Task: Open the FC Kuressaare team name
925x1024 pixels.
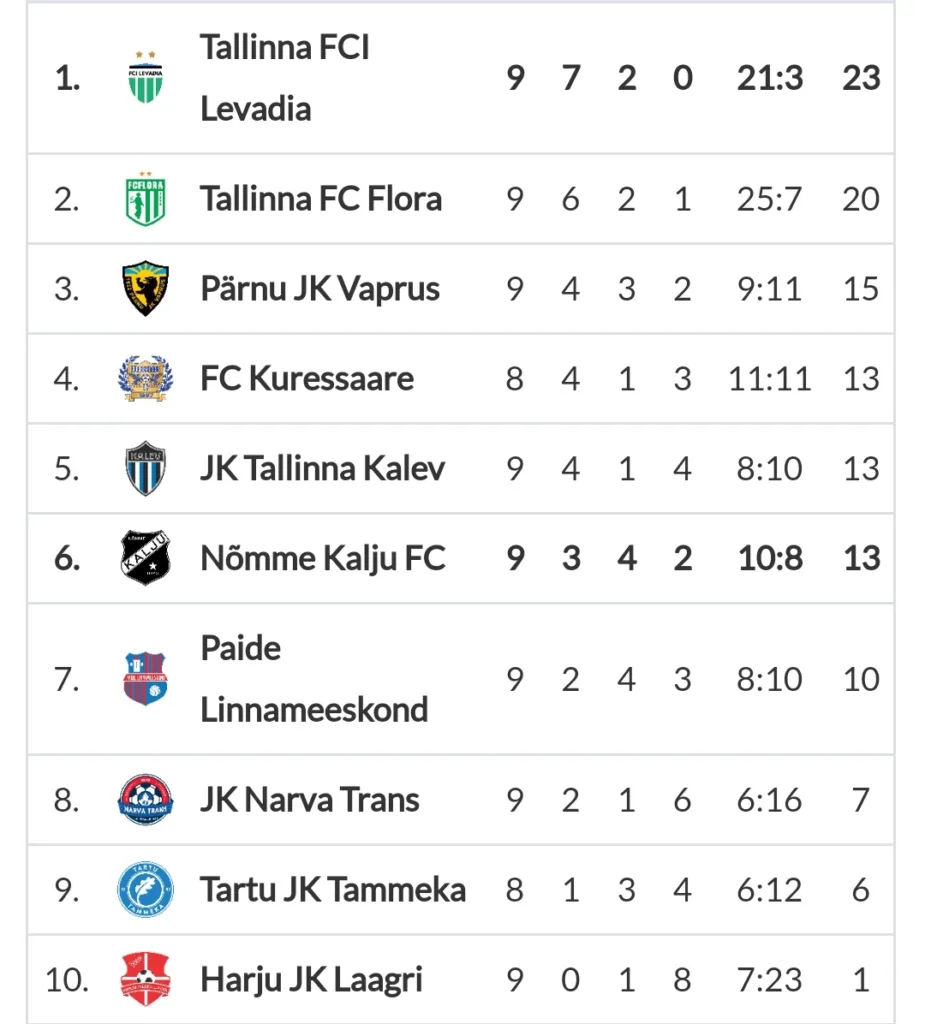Action: point(307,379)
